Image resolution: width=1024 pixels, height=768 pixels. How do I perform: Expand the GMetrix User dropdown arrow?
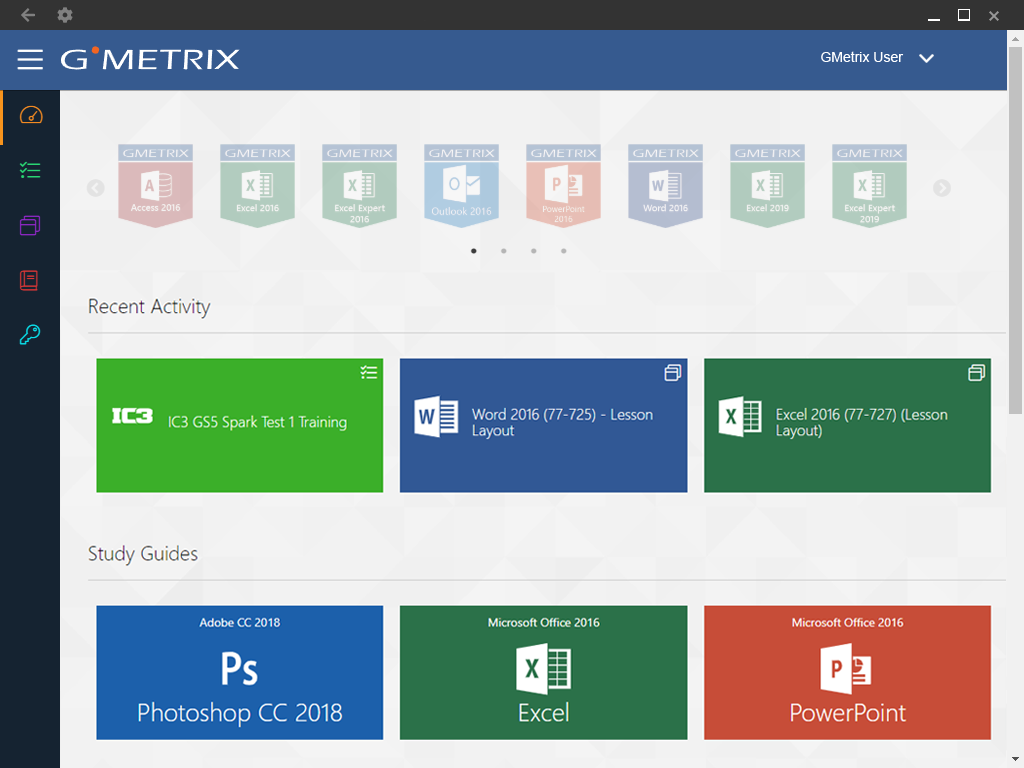tap(926, 58)
